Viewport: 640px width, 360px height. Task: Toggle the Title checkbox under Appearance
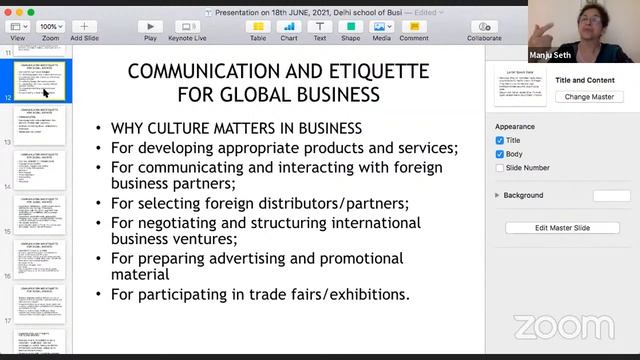[500, 140]
